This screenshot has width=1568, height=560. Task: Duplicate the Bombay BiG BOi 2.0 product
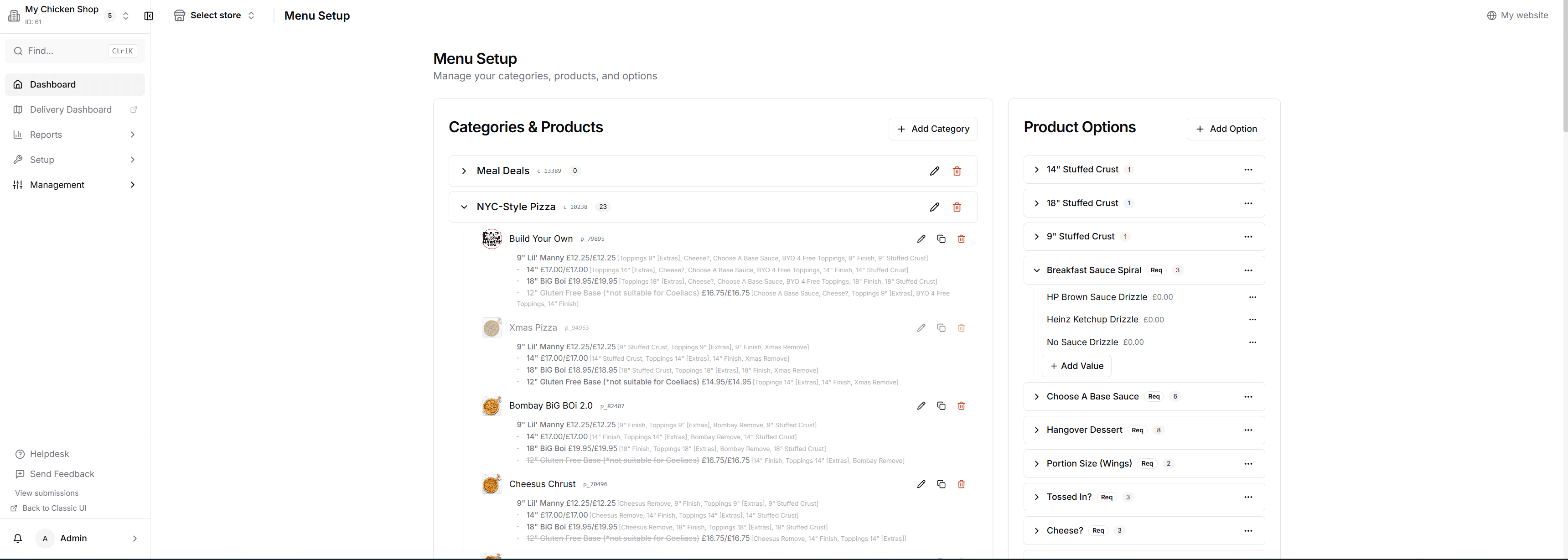click(941, 405)
